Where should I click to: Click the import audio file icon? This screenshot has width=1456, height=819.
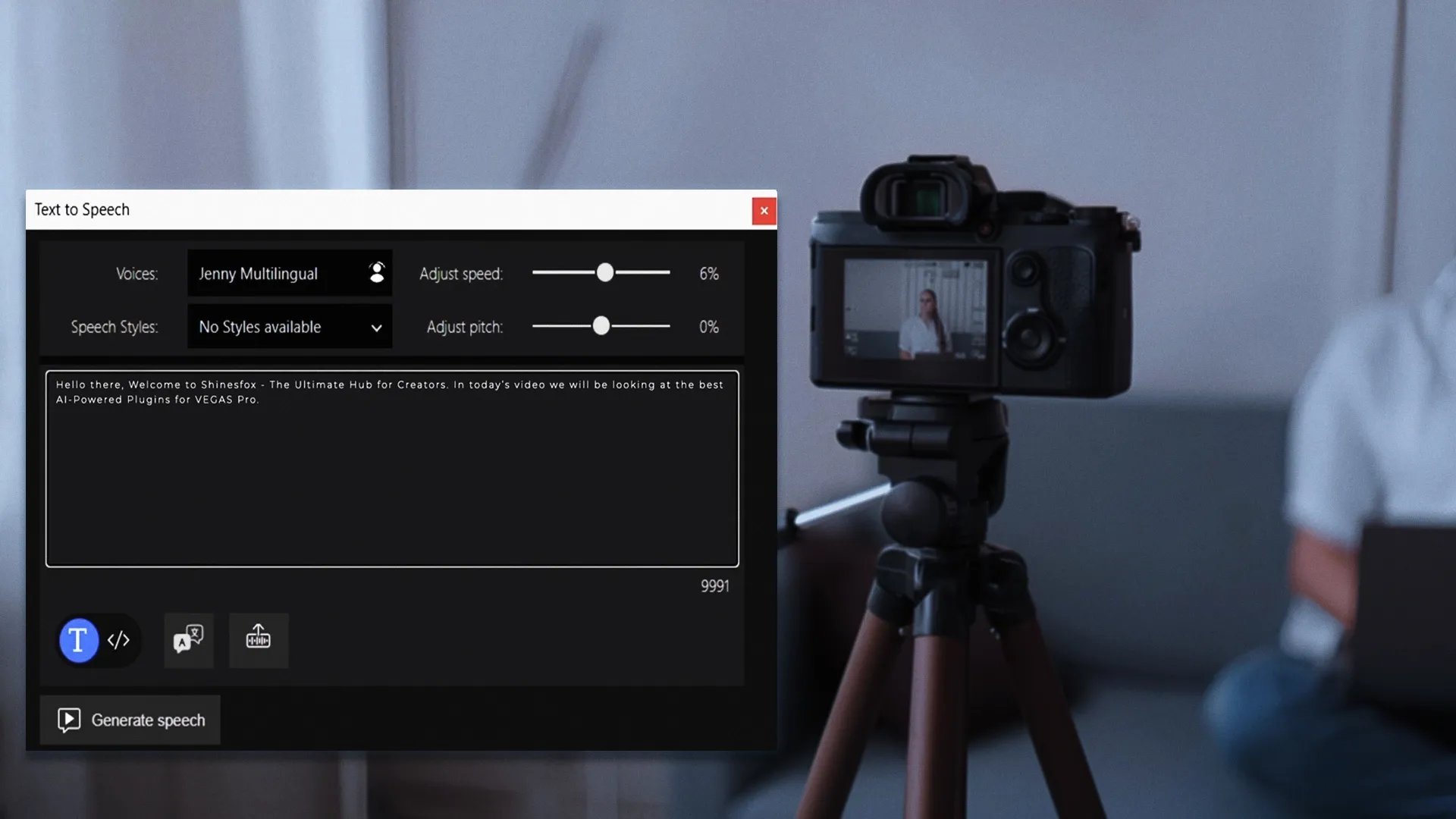(x=258, y=638)
